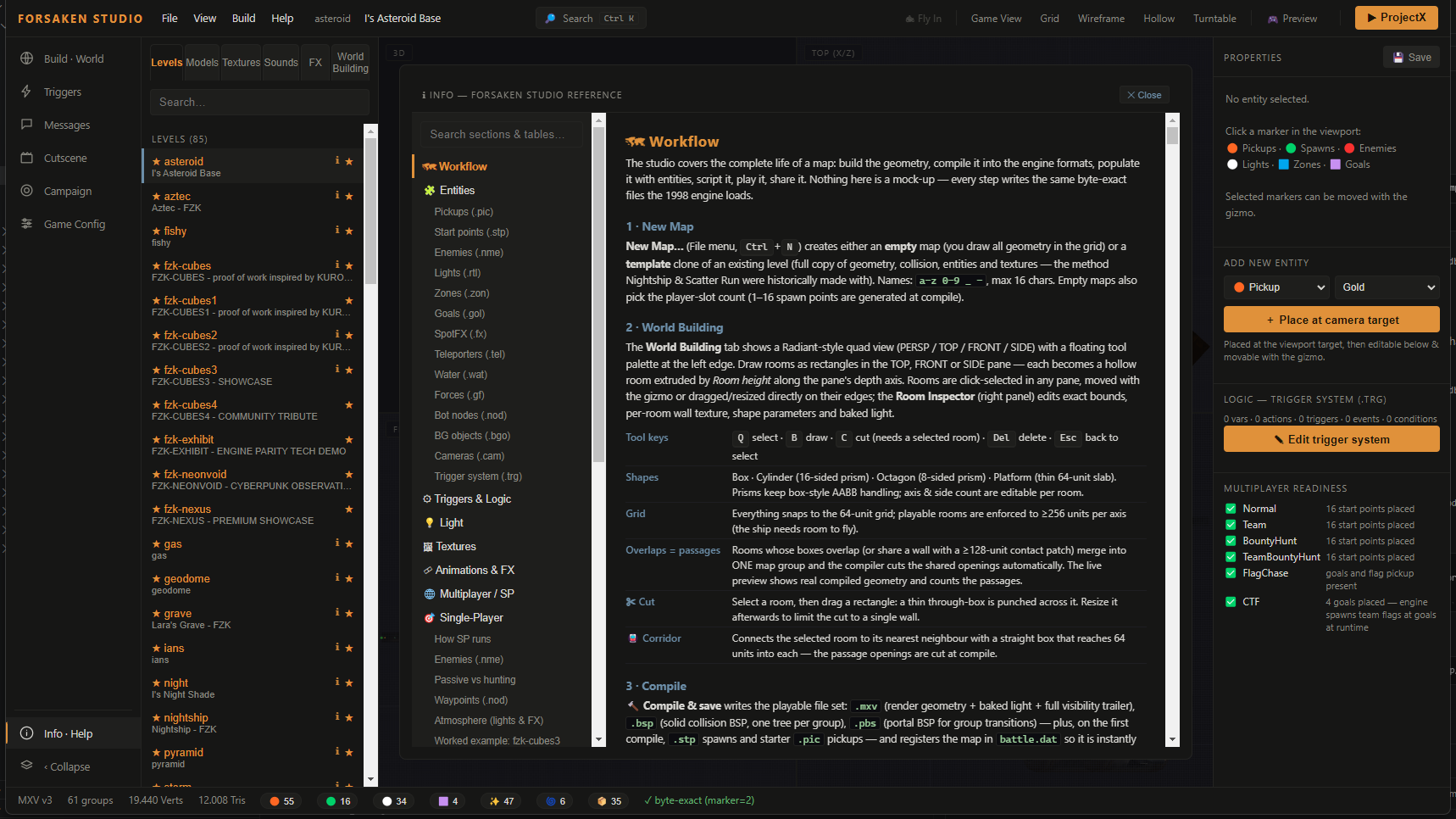Screen dimensions: 1456x819
Task: Click the level list scroll-down arrow
Action: pyautogui.click(x=370, y=779)
